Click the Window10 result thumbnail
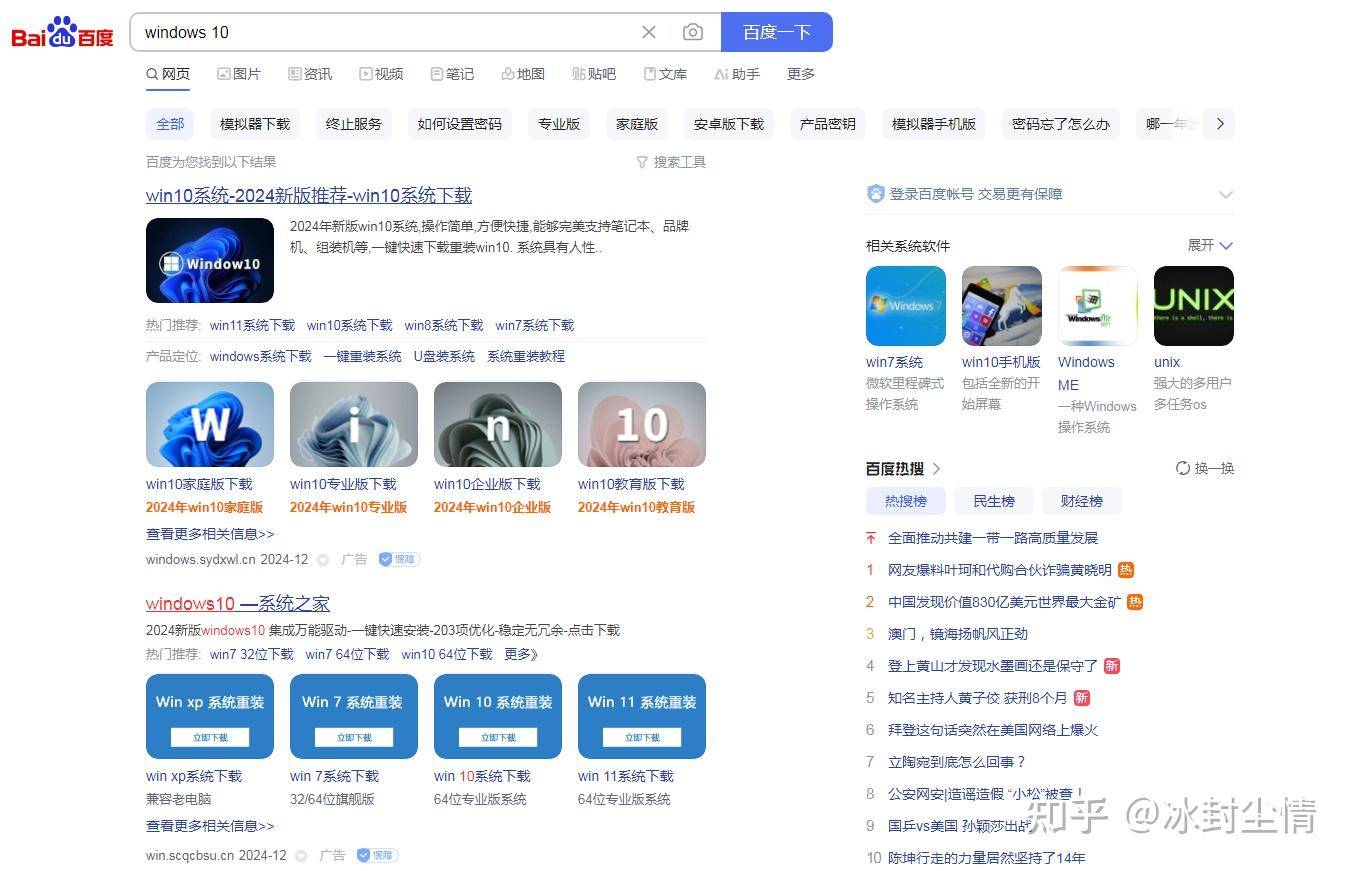This screenshot has height=871, width=1351. click(210, 260)
